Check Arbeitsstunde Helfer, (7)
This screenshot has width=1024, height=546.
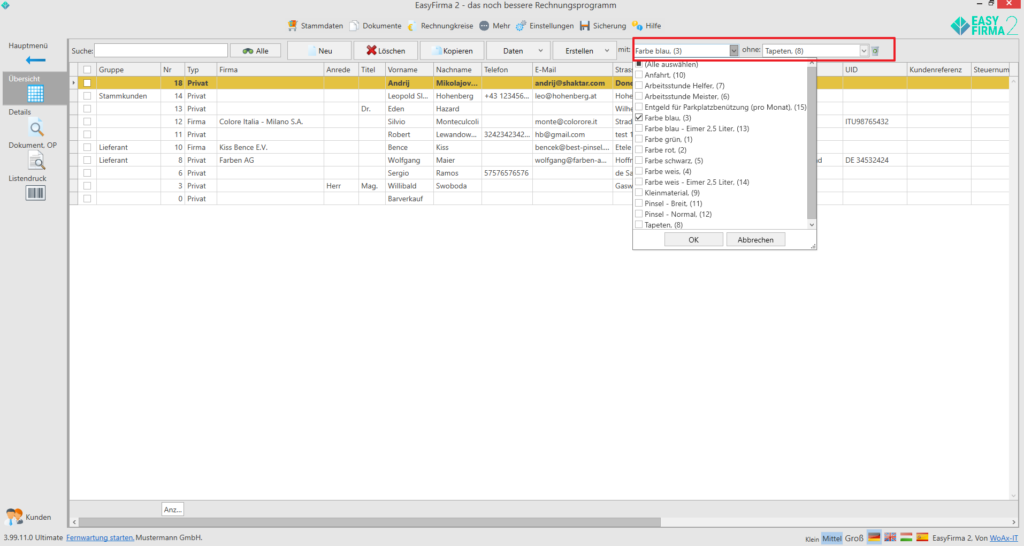pos(639,86)
